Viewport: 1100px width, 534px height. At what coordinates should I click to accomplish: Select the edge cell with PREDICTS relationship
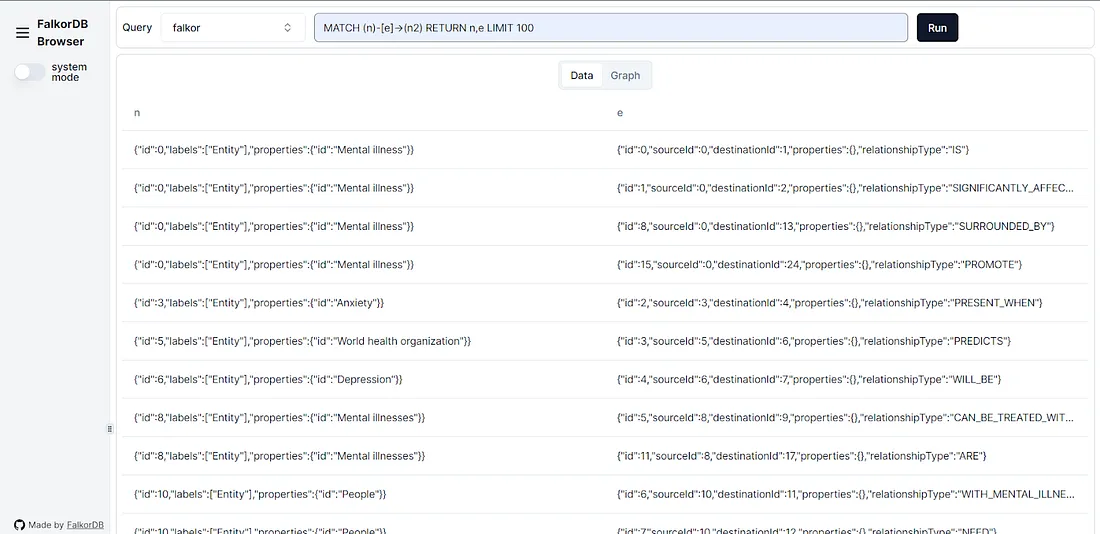(813, 341)
